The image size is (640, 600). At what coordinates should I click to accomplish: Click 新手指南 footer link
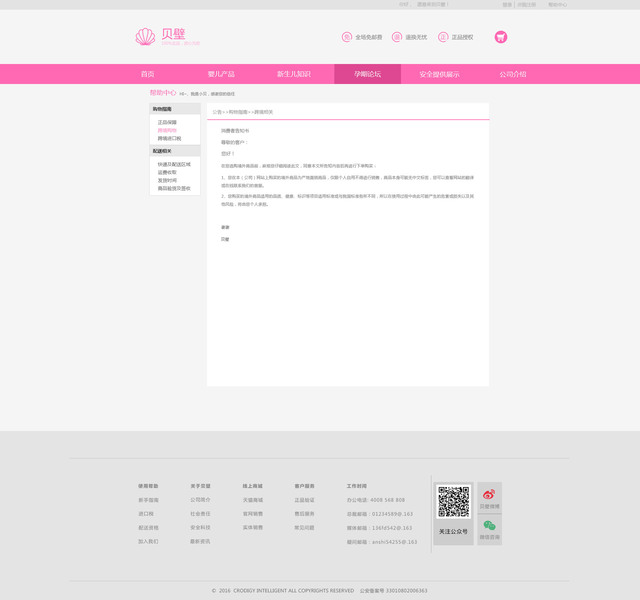click(148, 500)
